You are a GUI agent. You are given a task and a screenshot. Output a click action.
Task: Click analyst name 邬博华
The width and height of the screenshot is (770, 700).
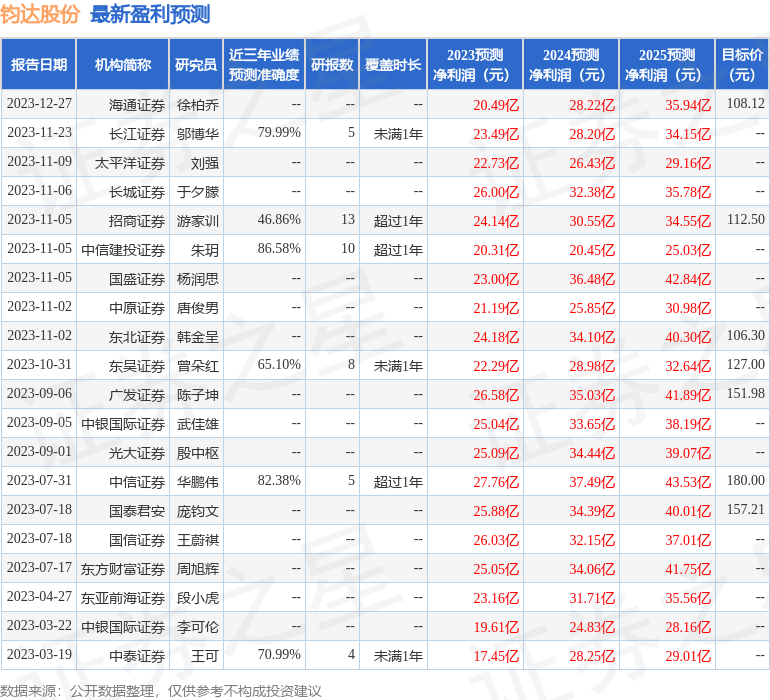(197, 134)
